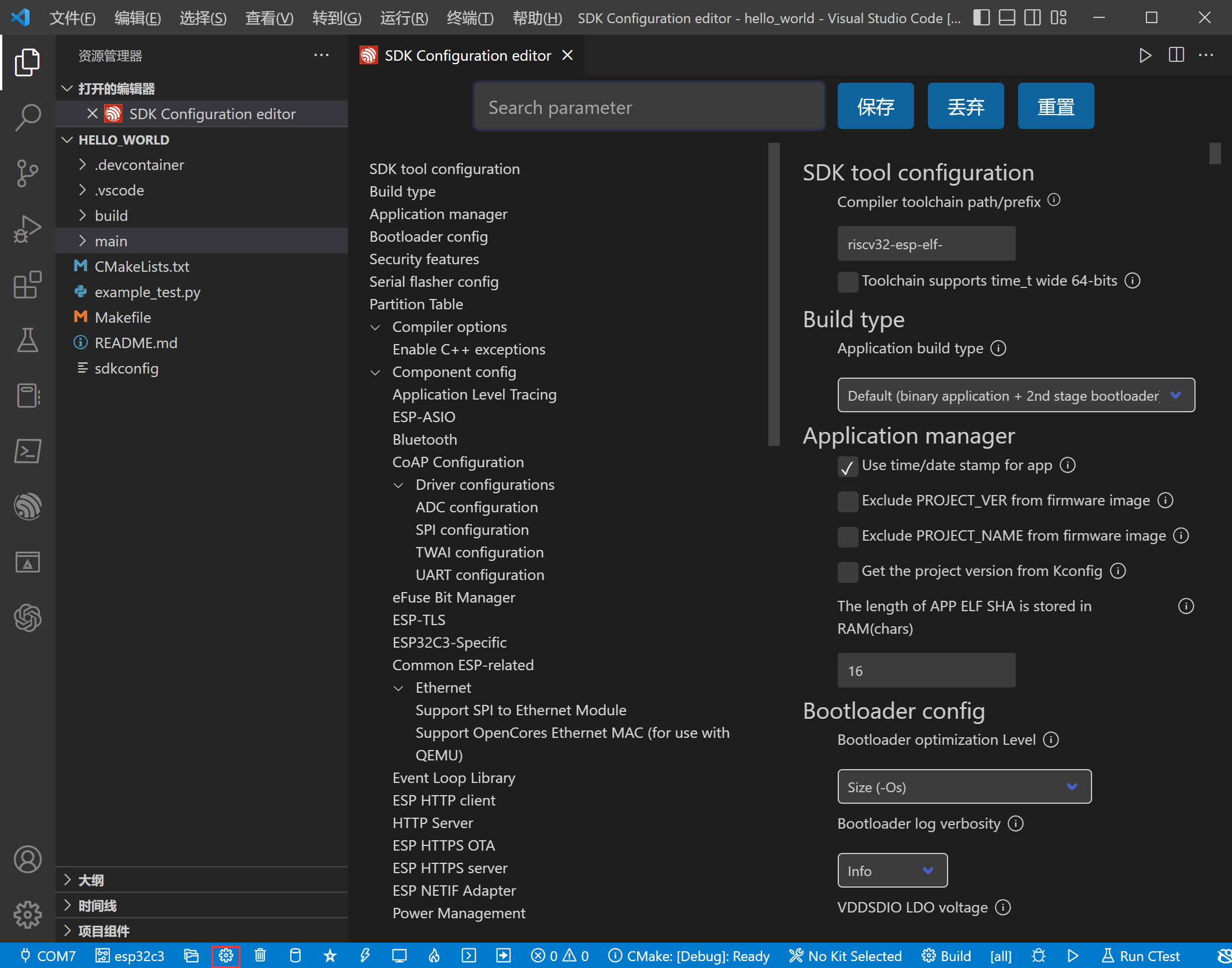
Task: Enable Get the project version from Kconfig
Action: coord(848,572)
